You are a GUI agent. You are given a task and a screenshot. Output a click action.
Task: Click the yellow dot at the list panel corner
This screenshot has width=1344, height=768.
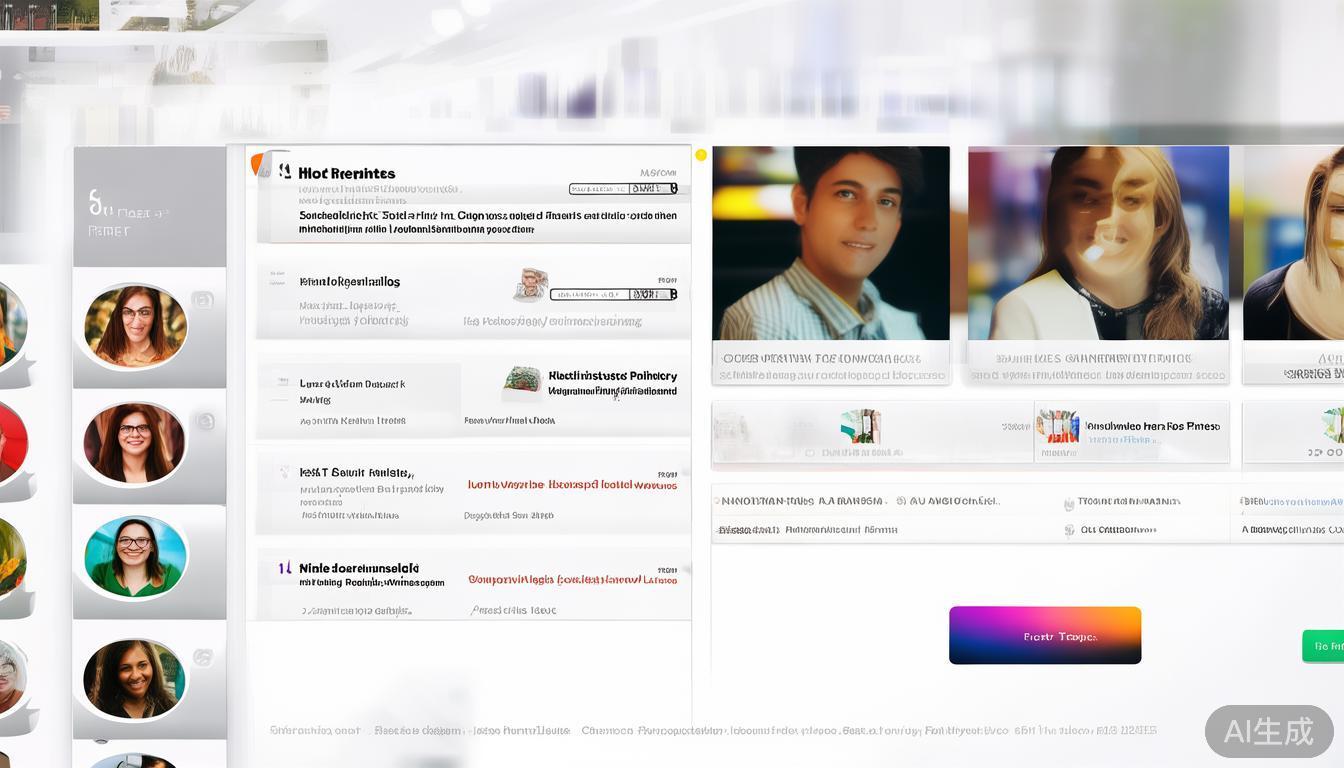(x=701, y=155)
